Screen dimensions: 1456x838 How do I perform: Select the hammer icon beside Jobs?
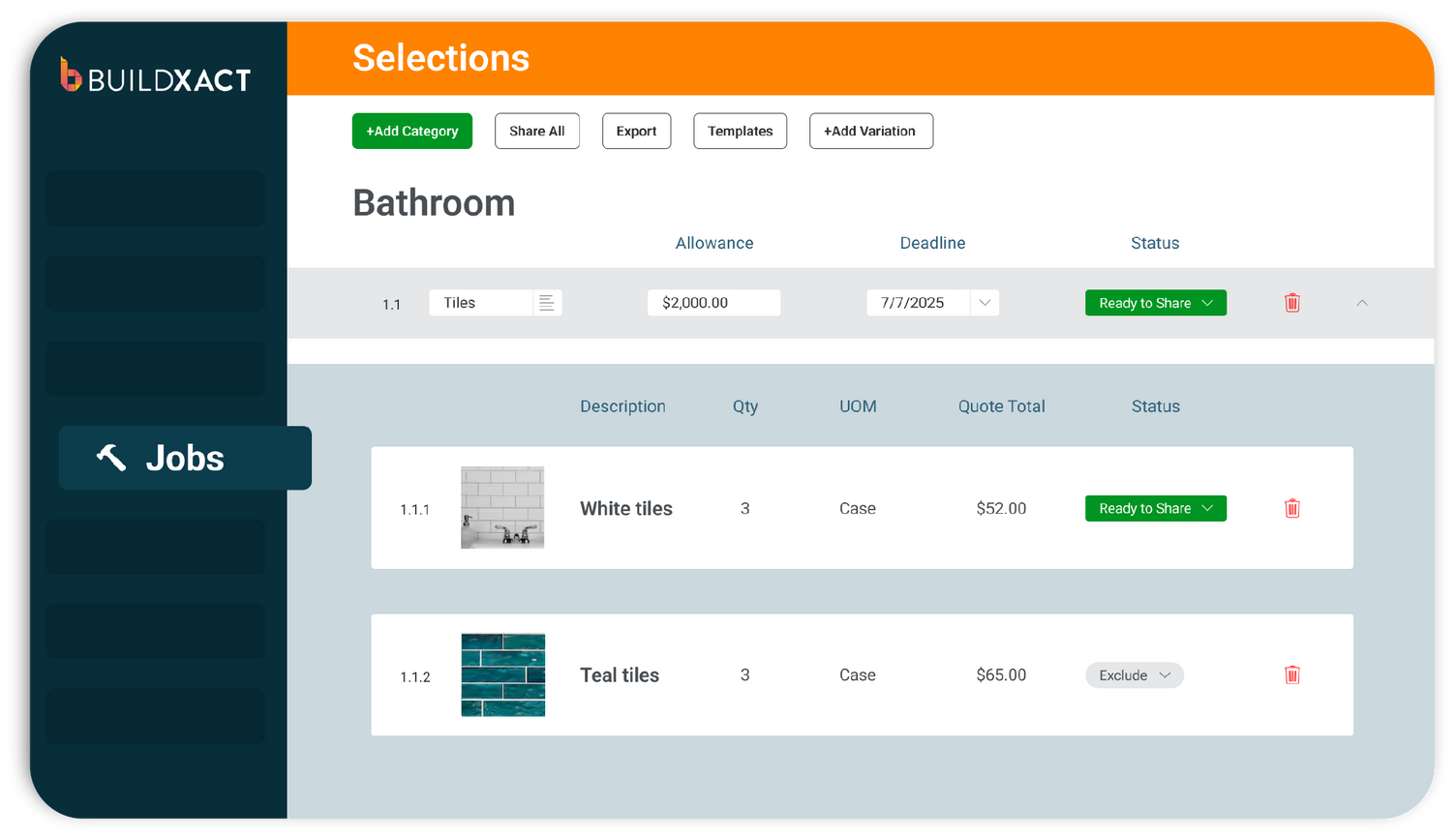point(111,458)
